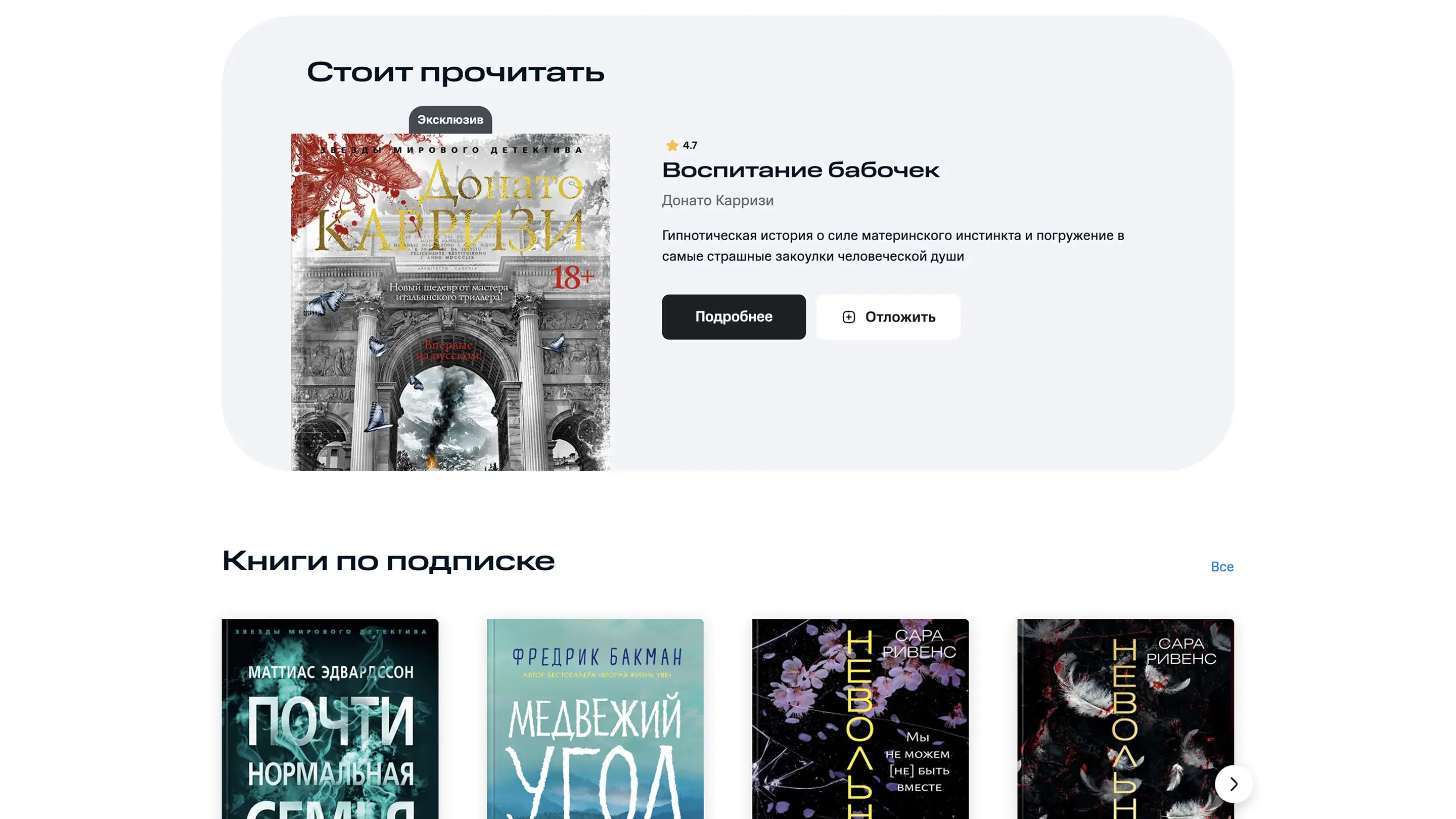Advance the book carousel with the right arrow
Viewport: 1456px width, 819px height.
(x=1234, y=784)
